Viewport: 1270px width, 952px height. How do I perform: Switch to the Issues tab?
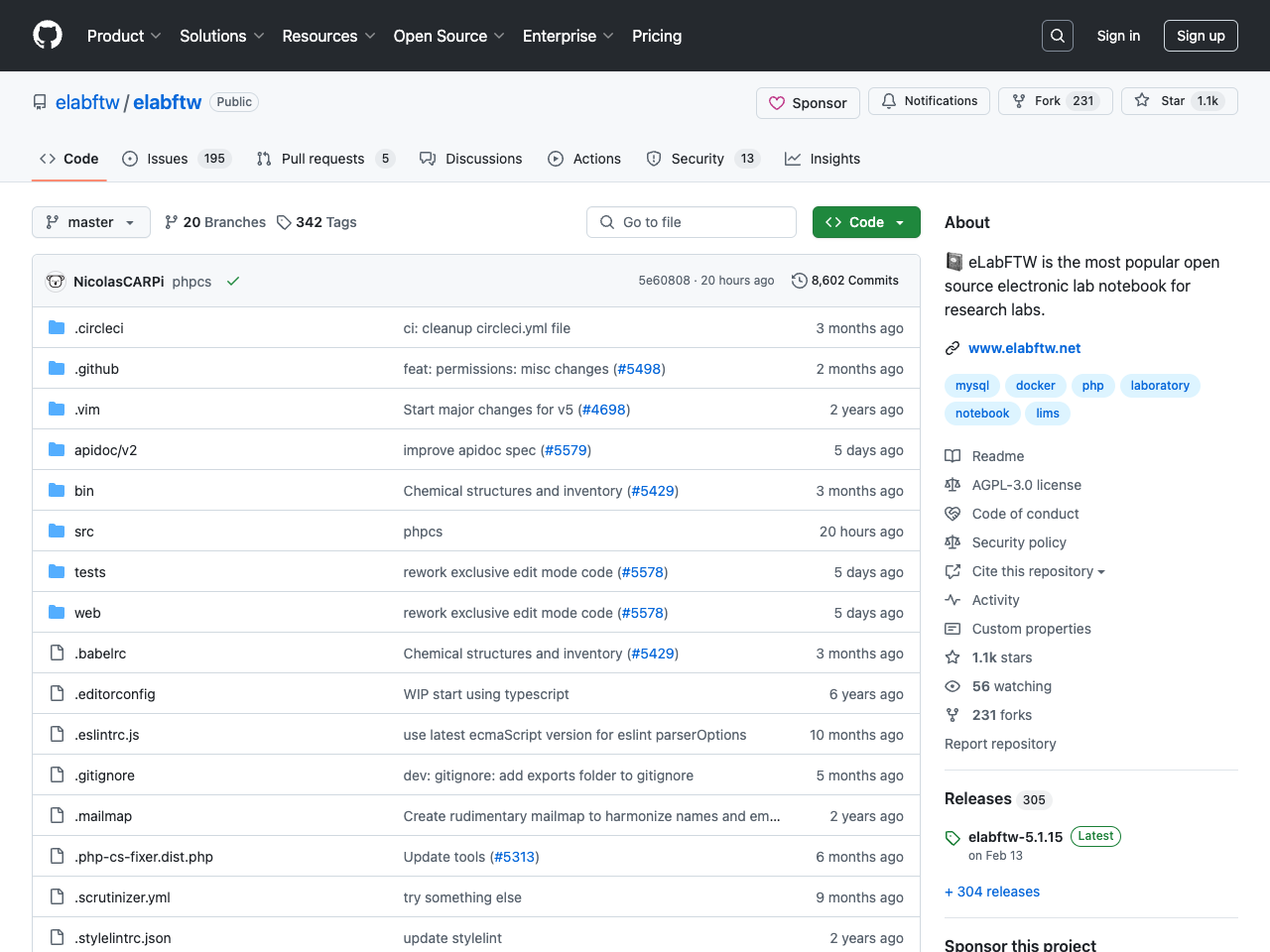(177, 159)
